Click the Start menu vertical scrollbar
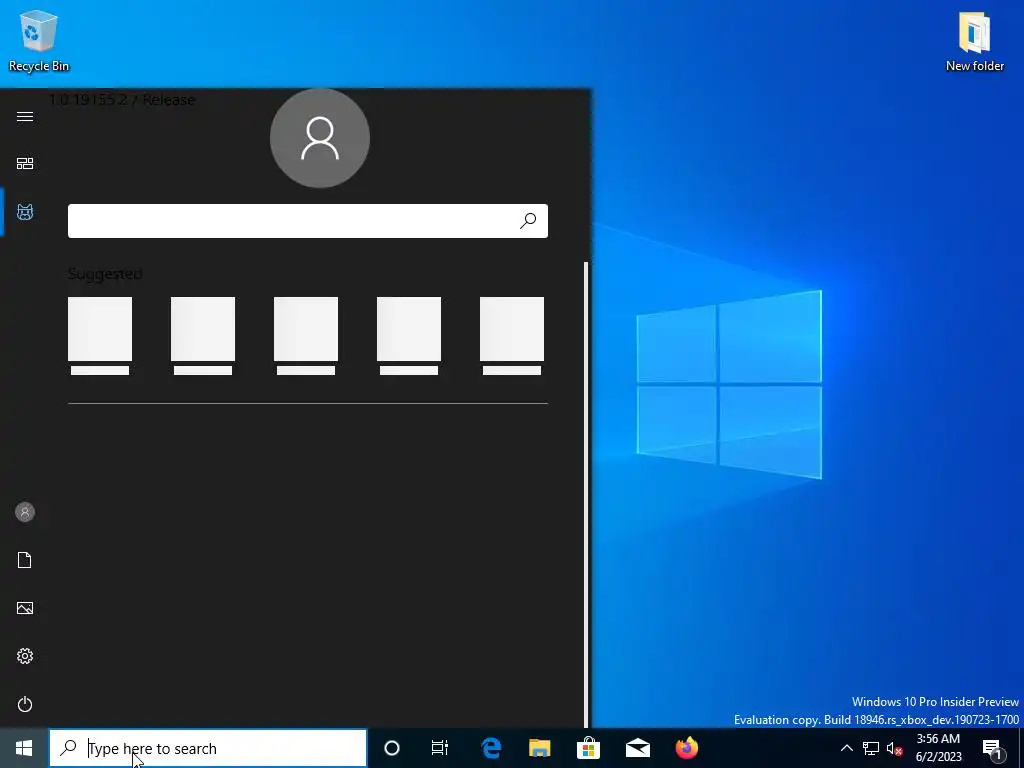The height and width of the screenshot is (768, 1024). point(586,494)
